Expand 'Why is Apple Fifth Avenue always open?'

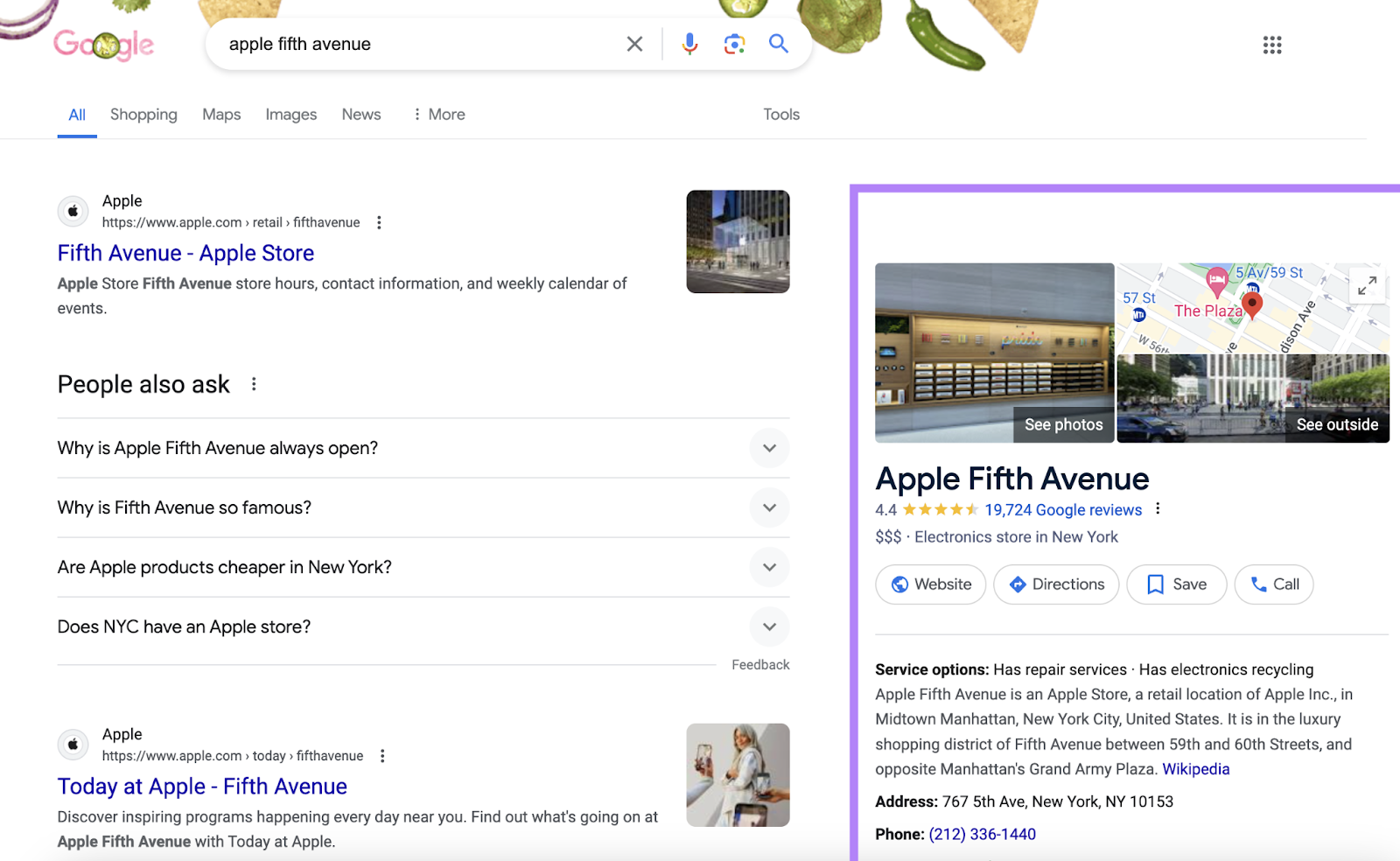(x=769, y=448)
